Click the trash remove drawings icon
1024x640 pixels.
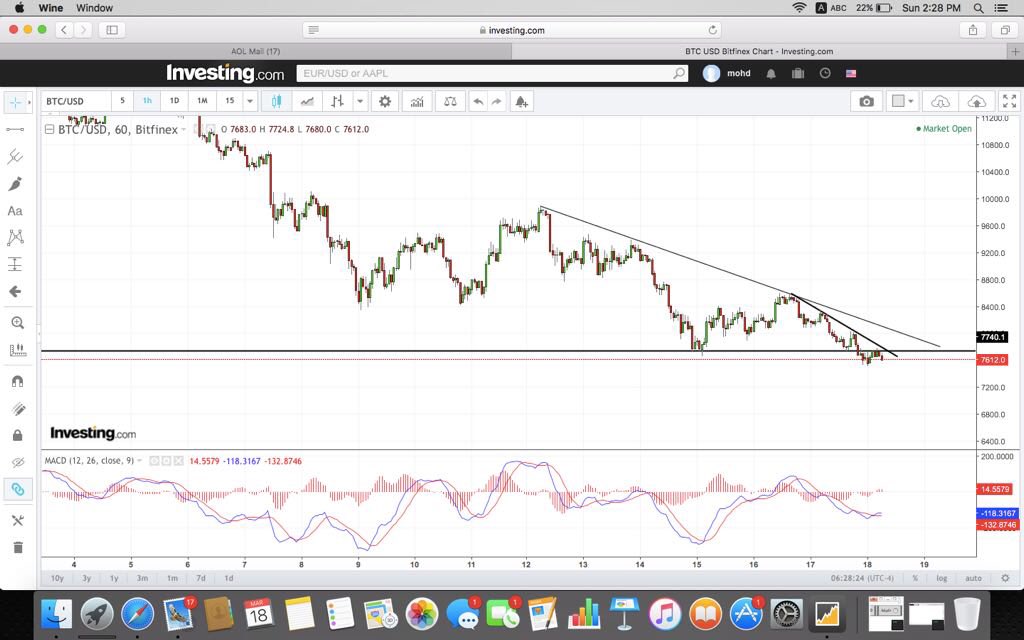[18, 547]
